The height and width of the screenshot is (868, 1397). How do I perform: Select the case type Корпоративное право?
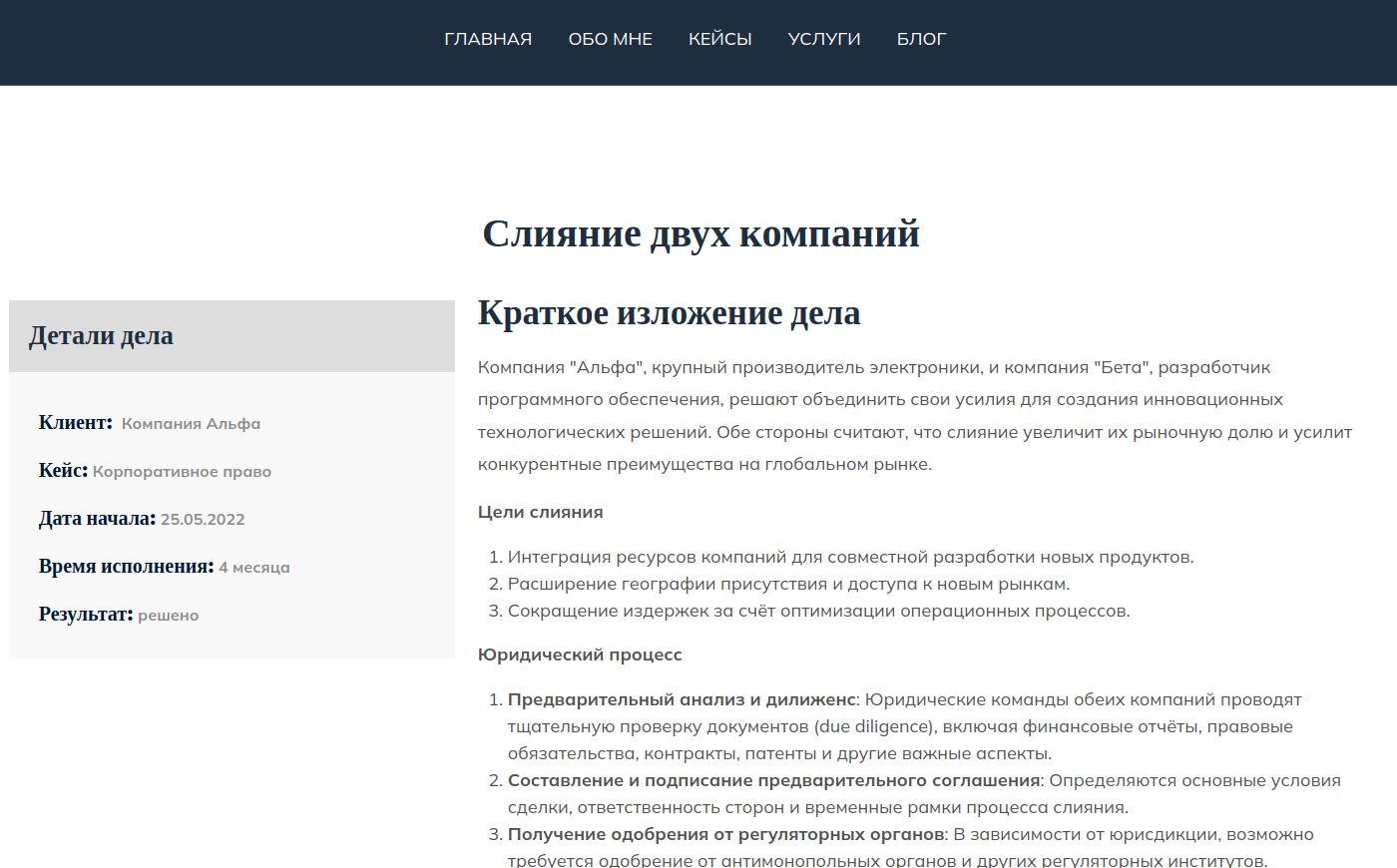pyautogui.click(x=182, y=472)
